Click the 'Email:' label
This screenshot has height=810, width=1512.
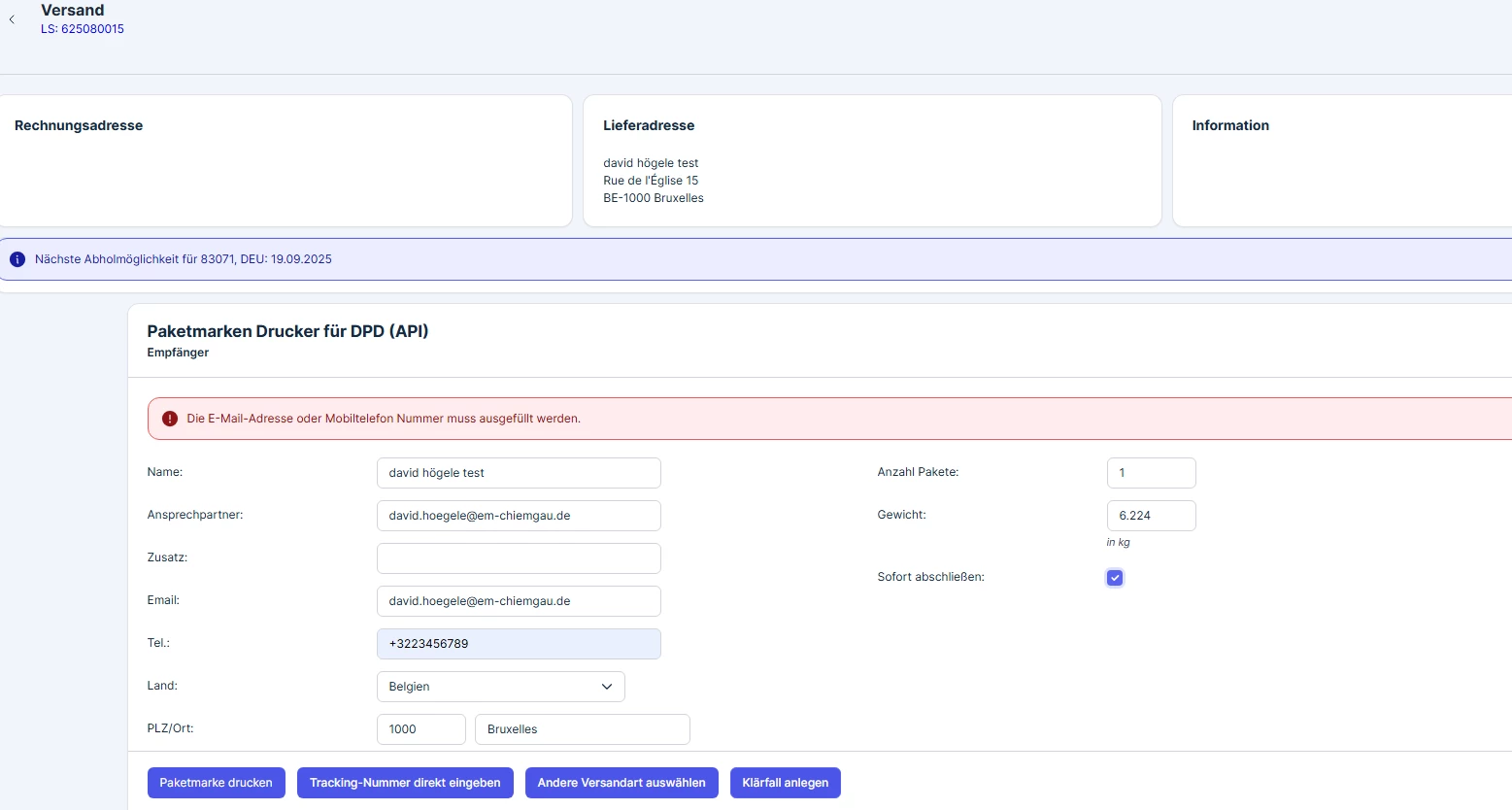(x=163, y=600)
